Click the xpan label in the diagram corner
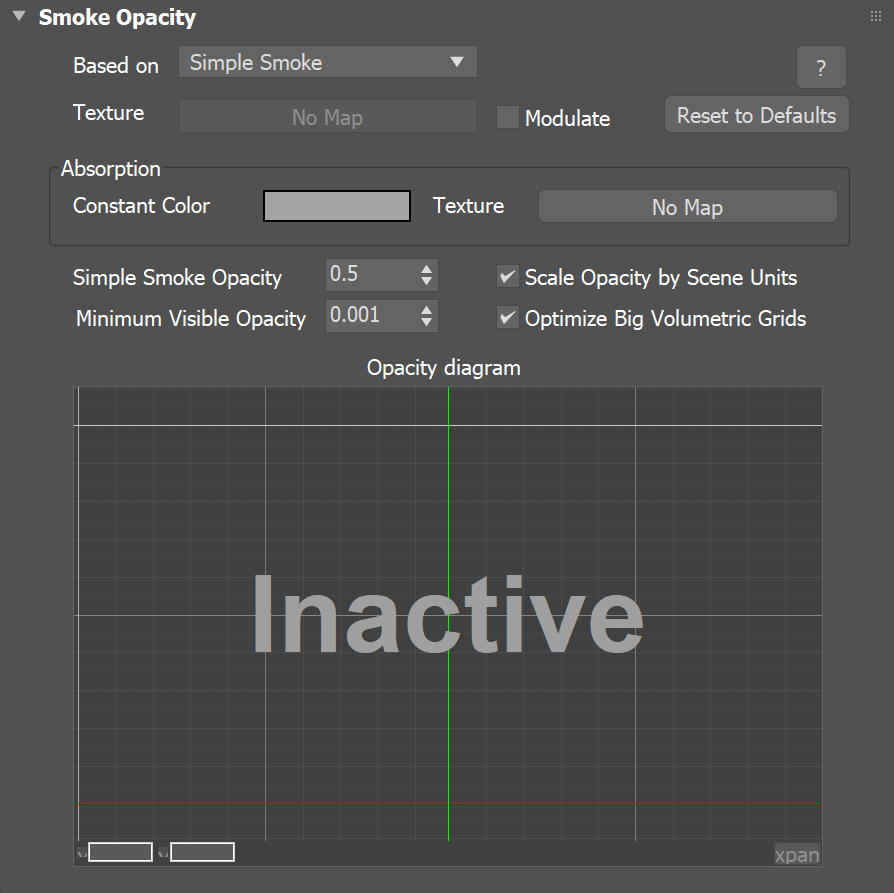 coord(796,855)
